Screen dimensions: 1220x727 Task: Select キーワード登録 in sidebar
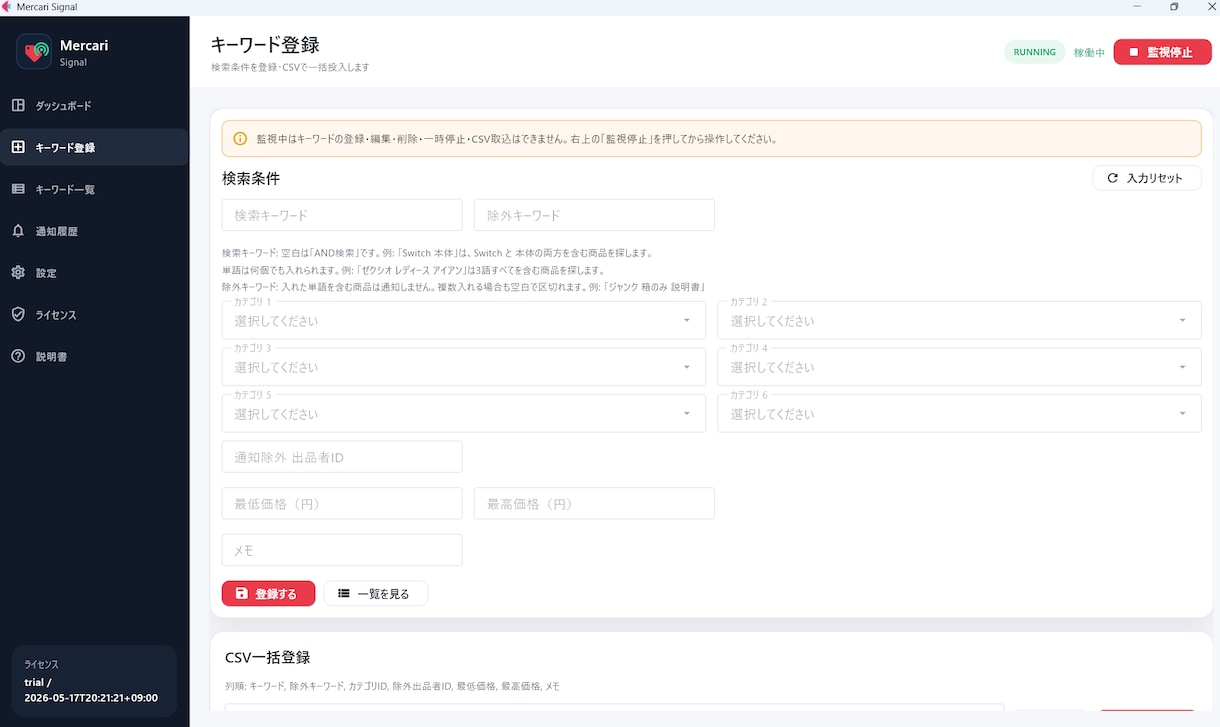[94, 147]
